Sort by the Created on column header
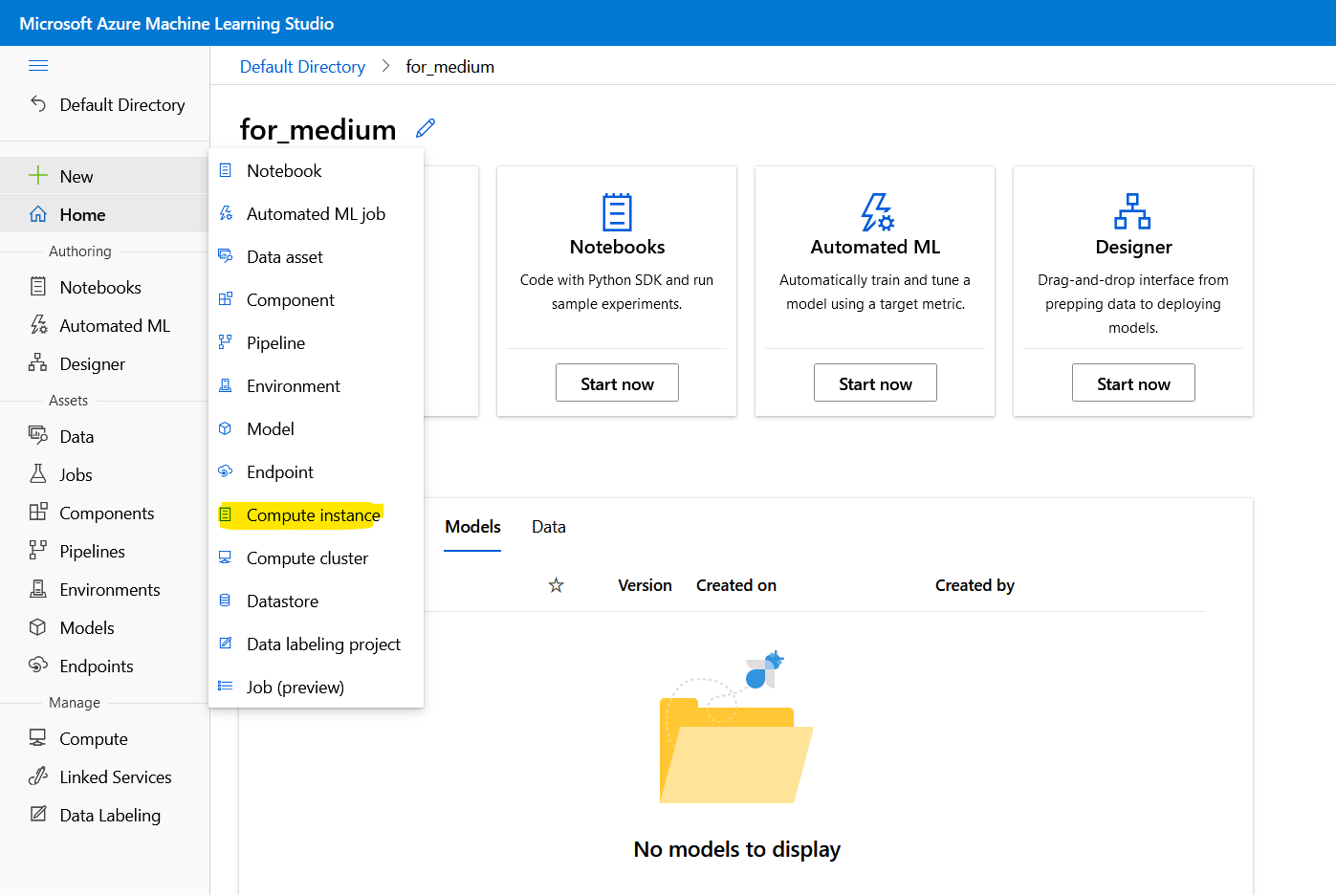1336x896 pixels. [x=736, y=585]
